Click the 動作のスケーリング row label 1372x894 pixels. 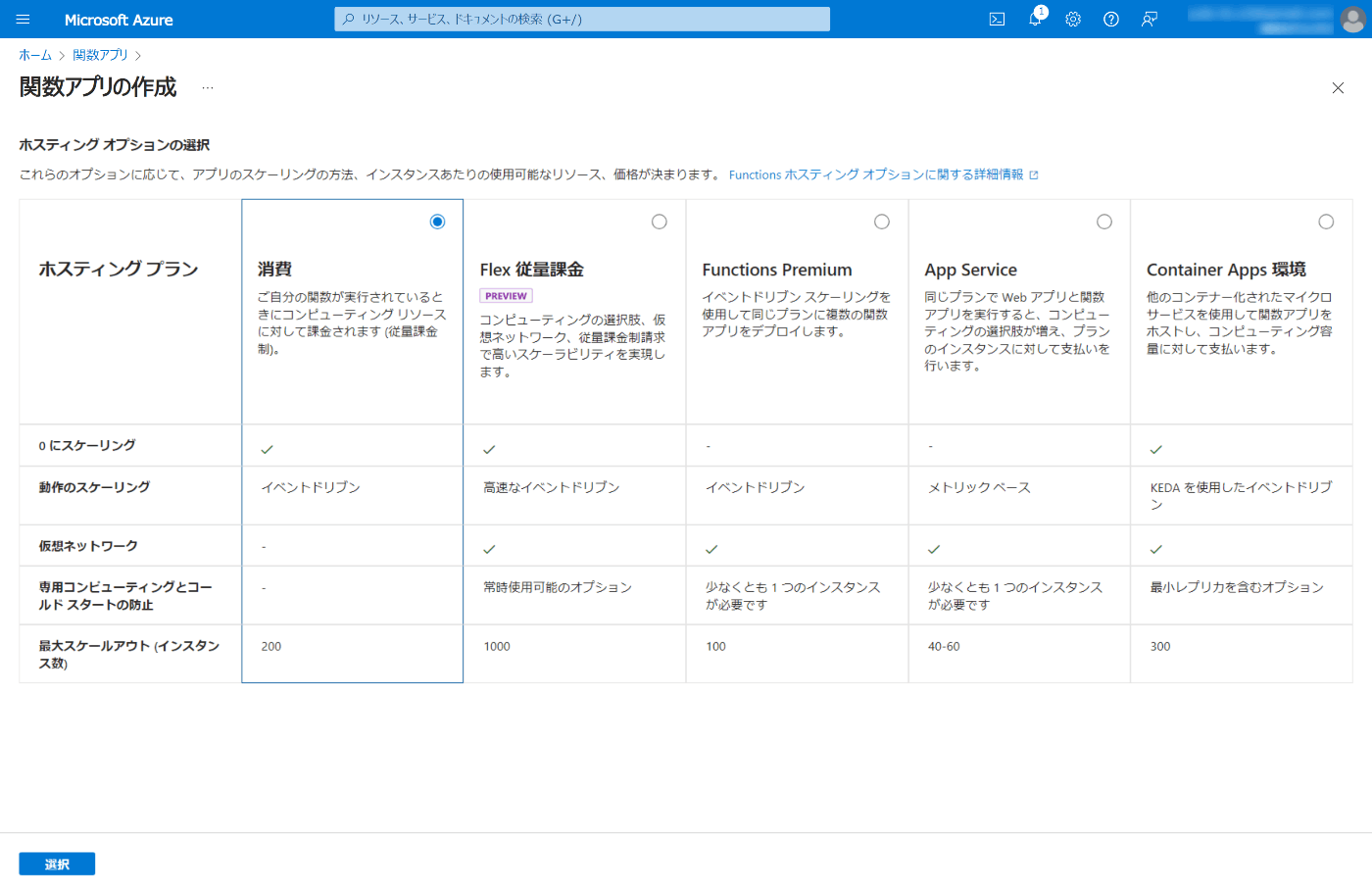[x=94, y=487]
